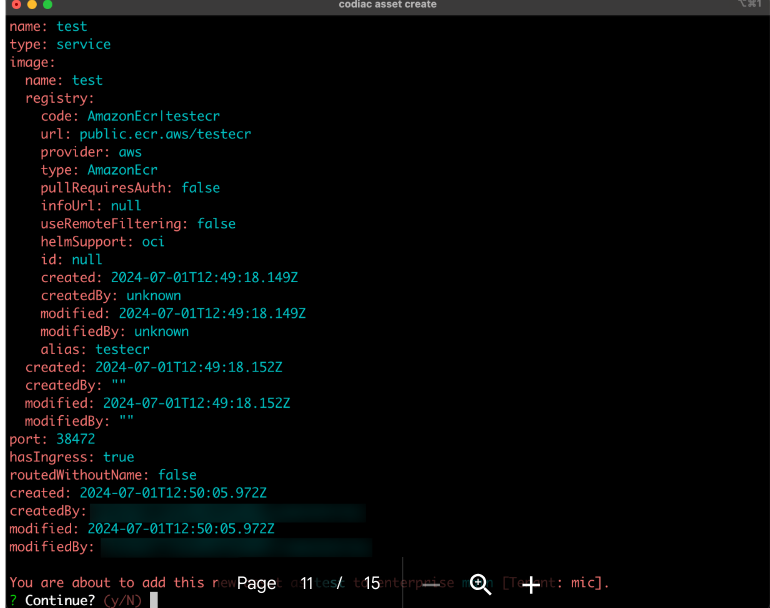Click the 'Continue?' prompt text
The width and height of the screenshot is (770, 608).
[x=60, y=600]
